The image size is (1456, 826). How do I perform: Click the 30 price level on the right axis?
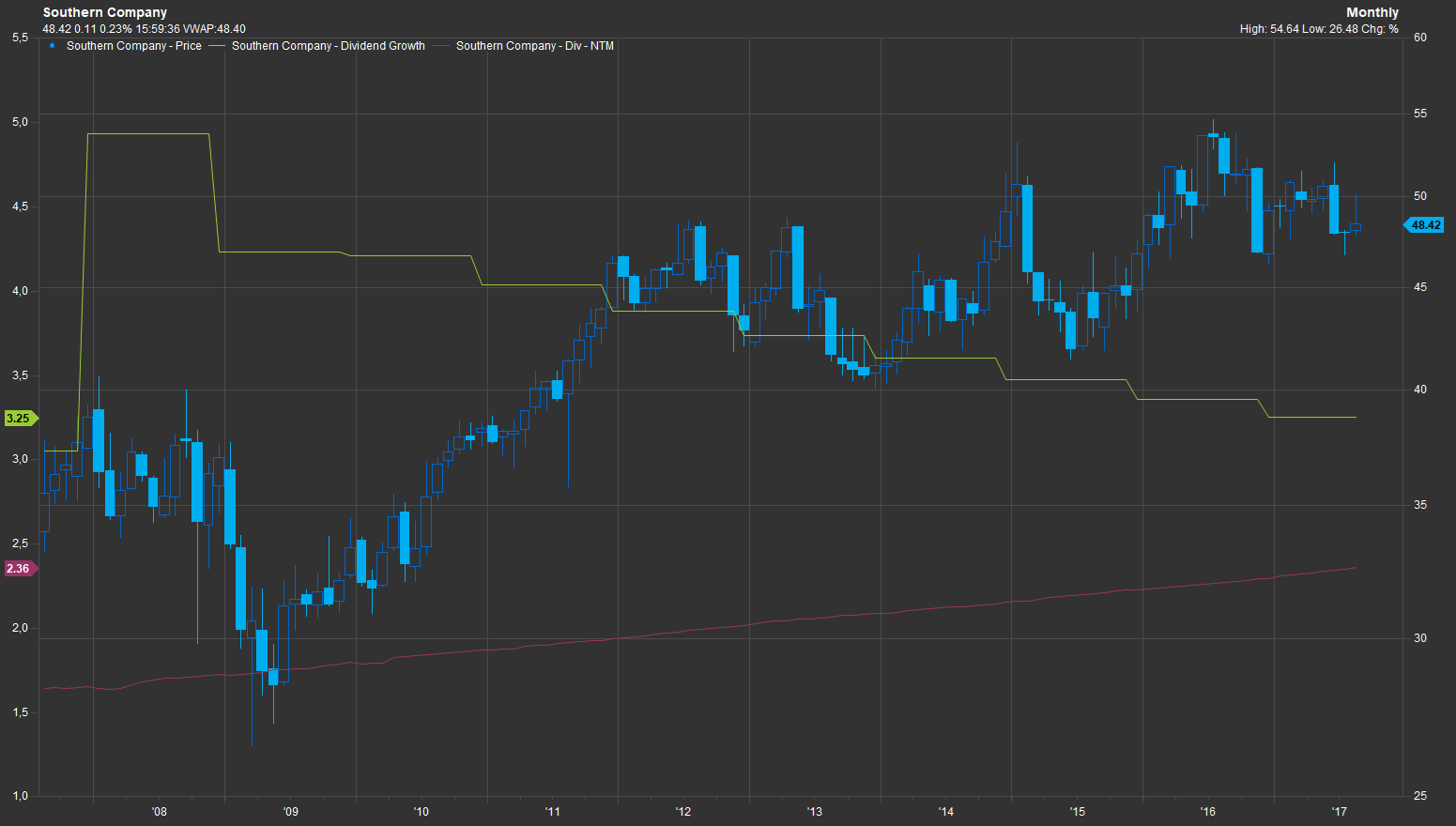1420,638
